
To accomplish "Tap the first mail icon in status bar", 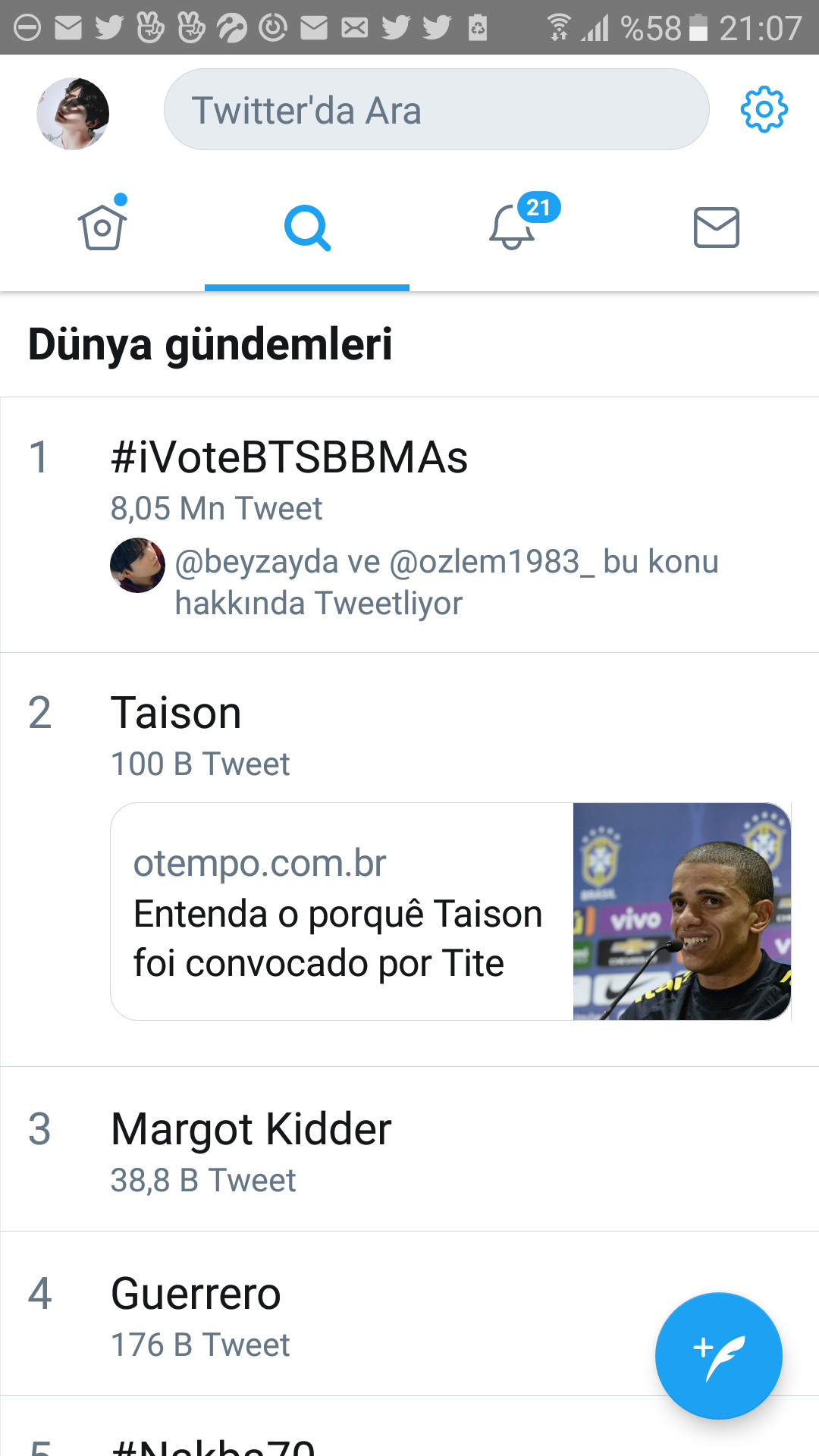I will (68, 28).
